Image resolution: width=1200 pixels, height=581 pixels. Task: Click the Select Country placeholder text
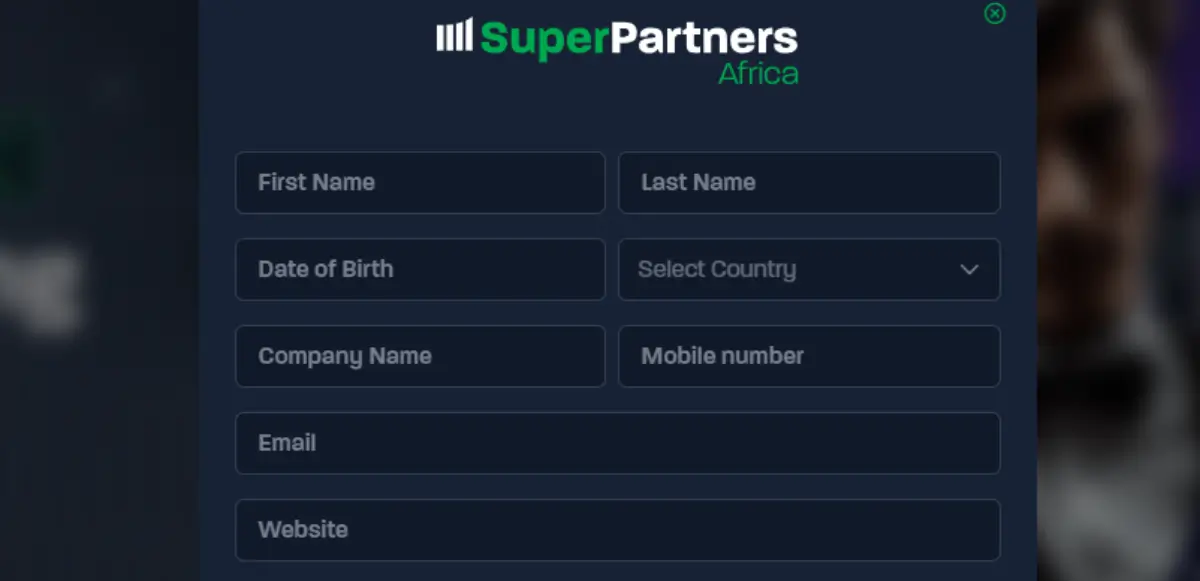[x=716, y=269]
